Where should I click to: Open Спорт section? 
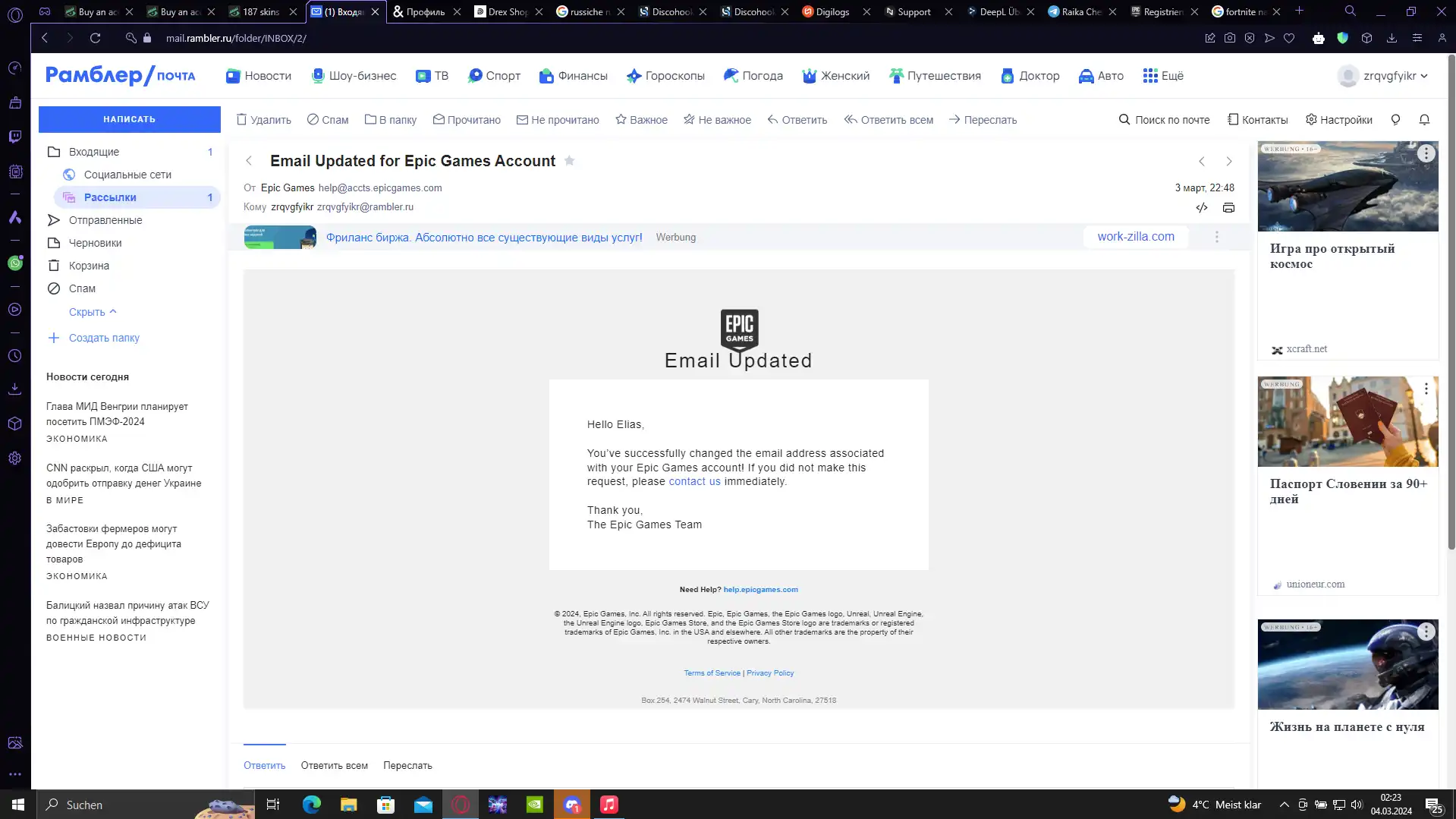(494, 76)
